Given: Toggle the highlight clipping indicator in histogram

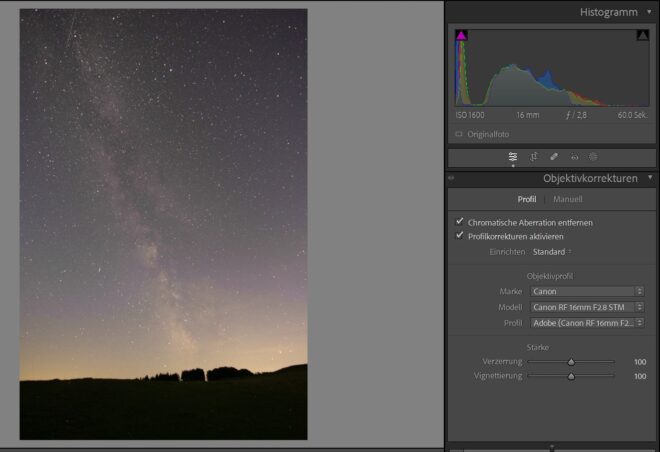Looking at the screenshot, I should point(642,36).
